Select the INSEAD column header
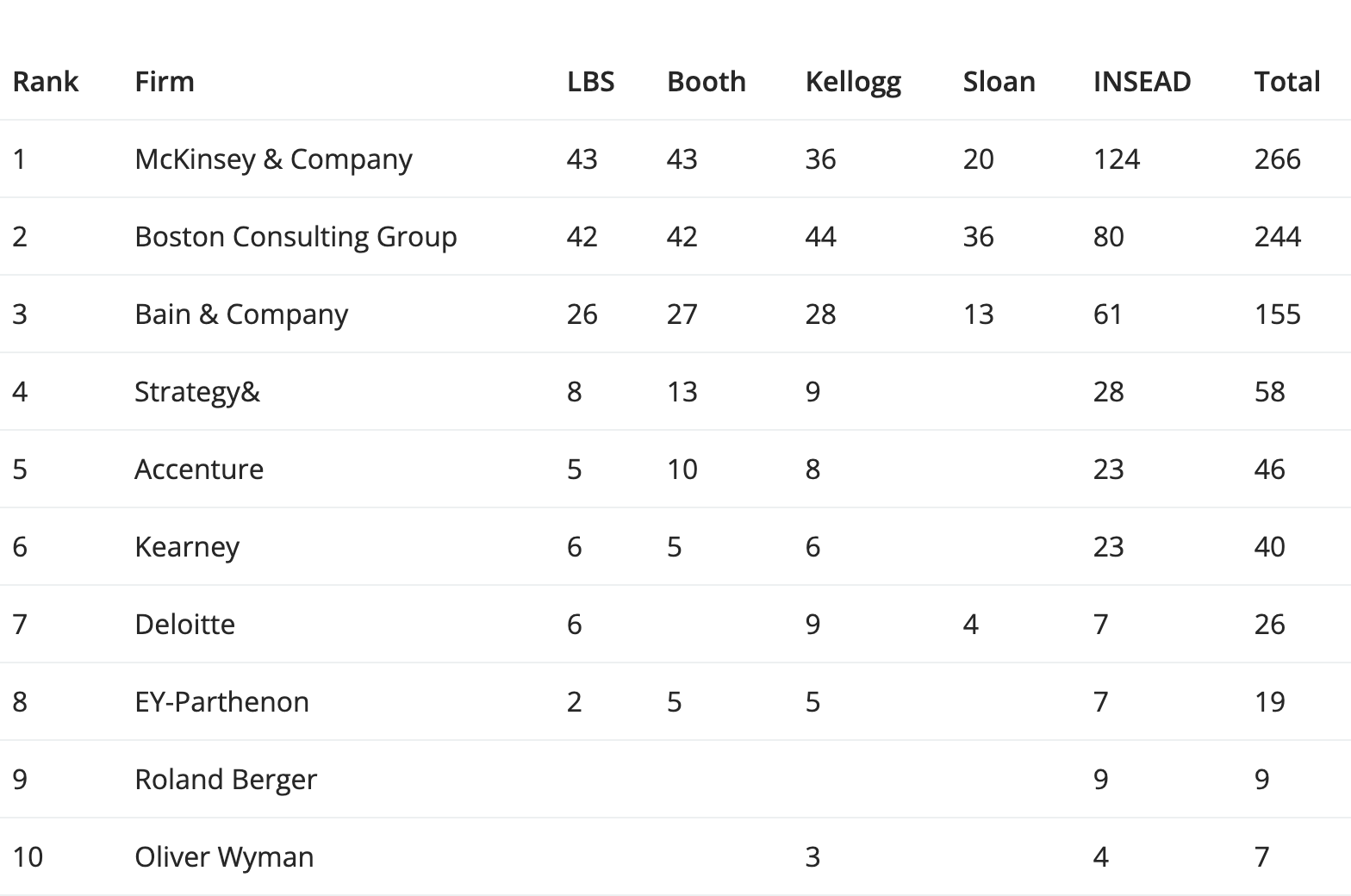 pyautogui.click(x=1142, y=82)
